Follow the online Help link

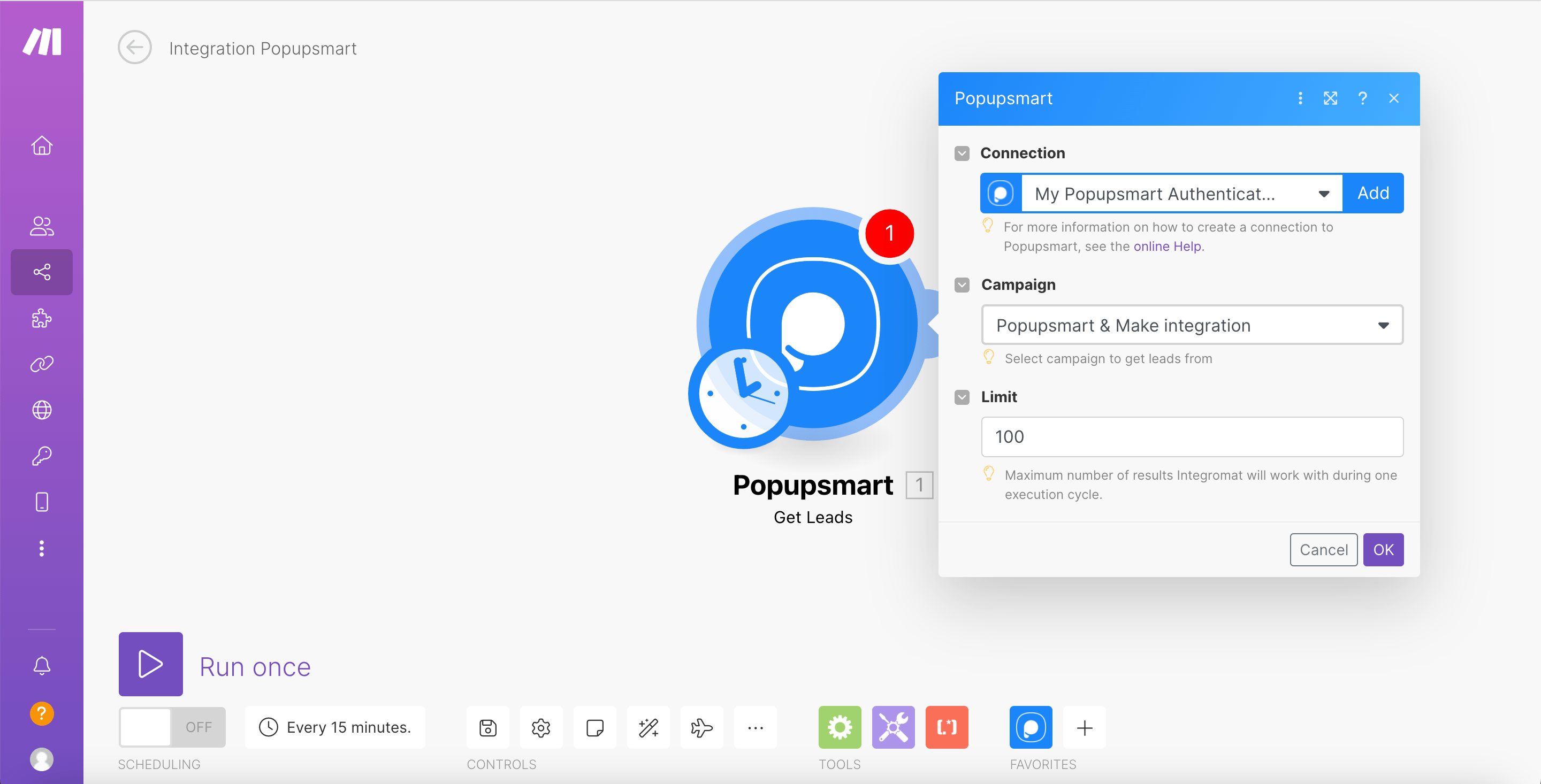click(x=1166, y=247)
